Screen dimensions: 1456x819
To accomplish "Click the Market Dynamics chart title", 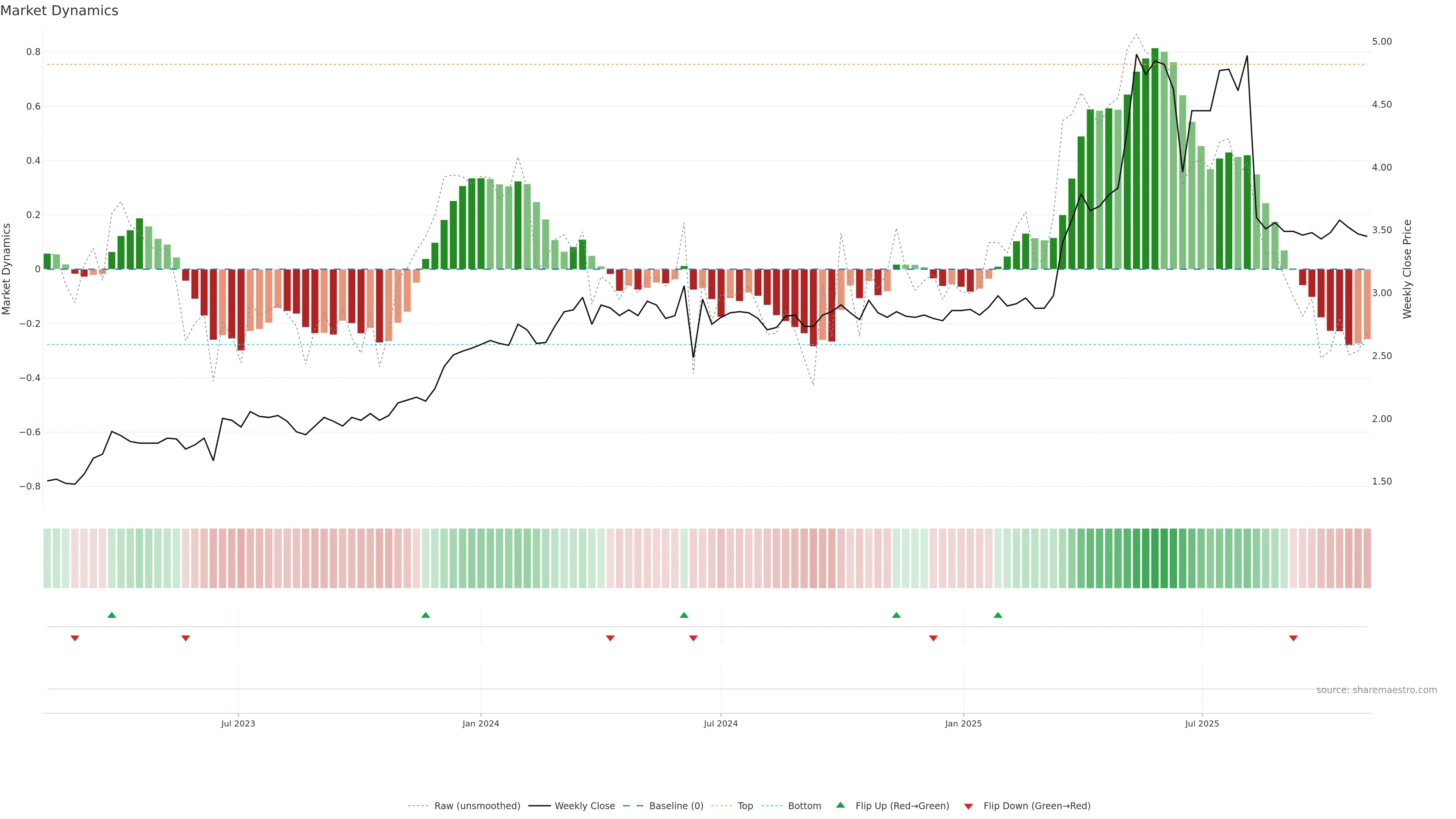I will pos(60,11).
